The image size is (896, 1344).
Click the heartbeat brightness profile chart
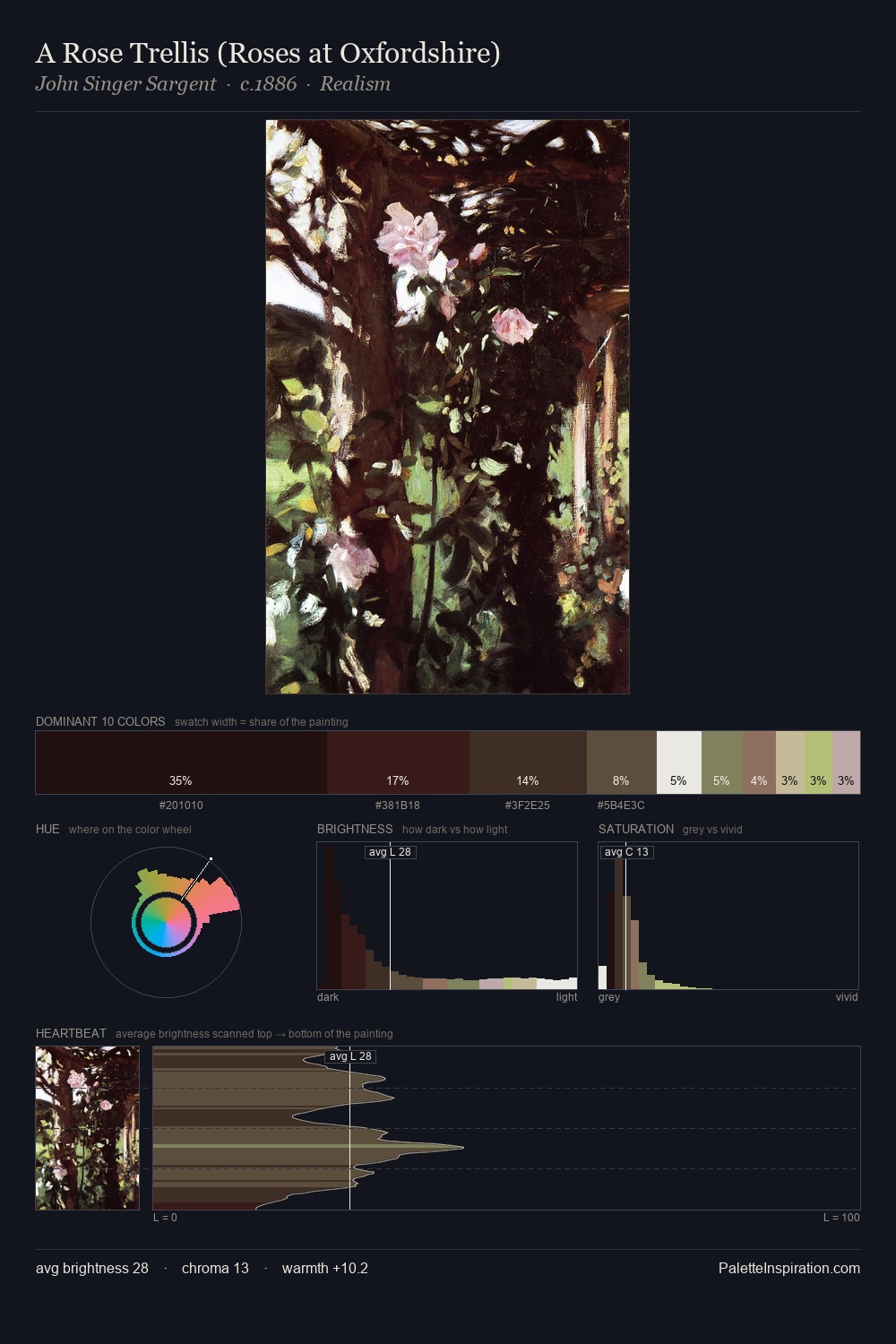click(x=506, y=1128)
